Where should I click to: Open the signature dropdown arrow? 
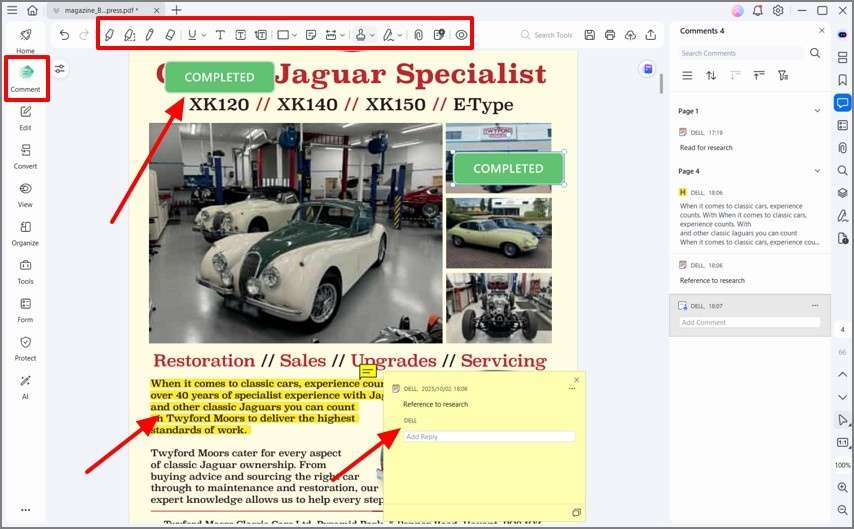click(x=400, y=35)
